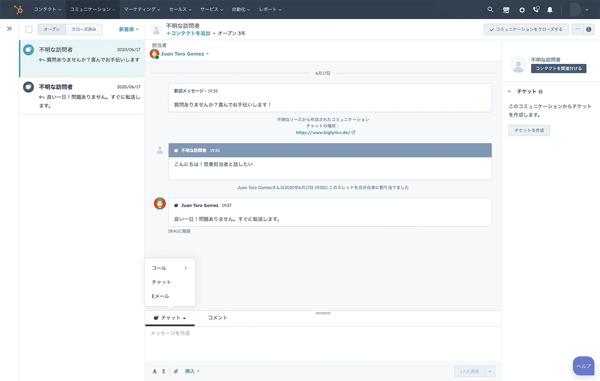
Task: Open the notifications bell
Action: pos(550,10)
